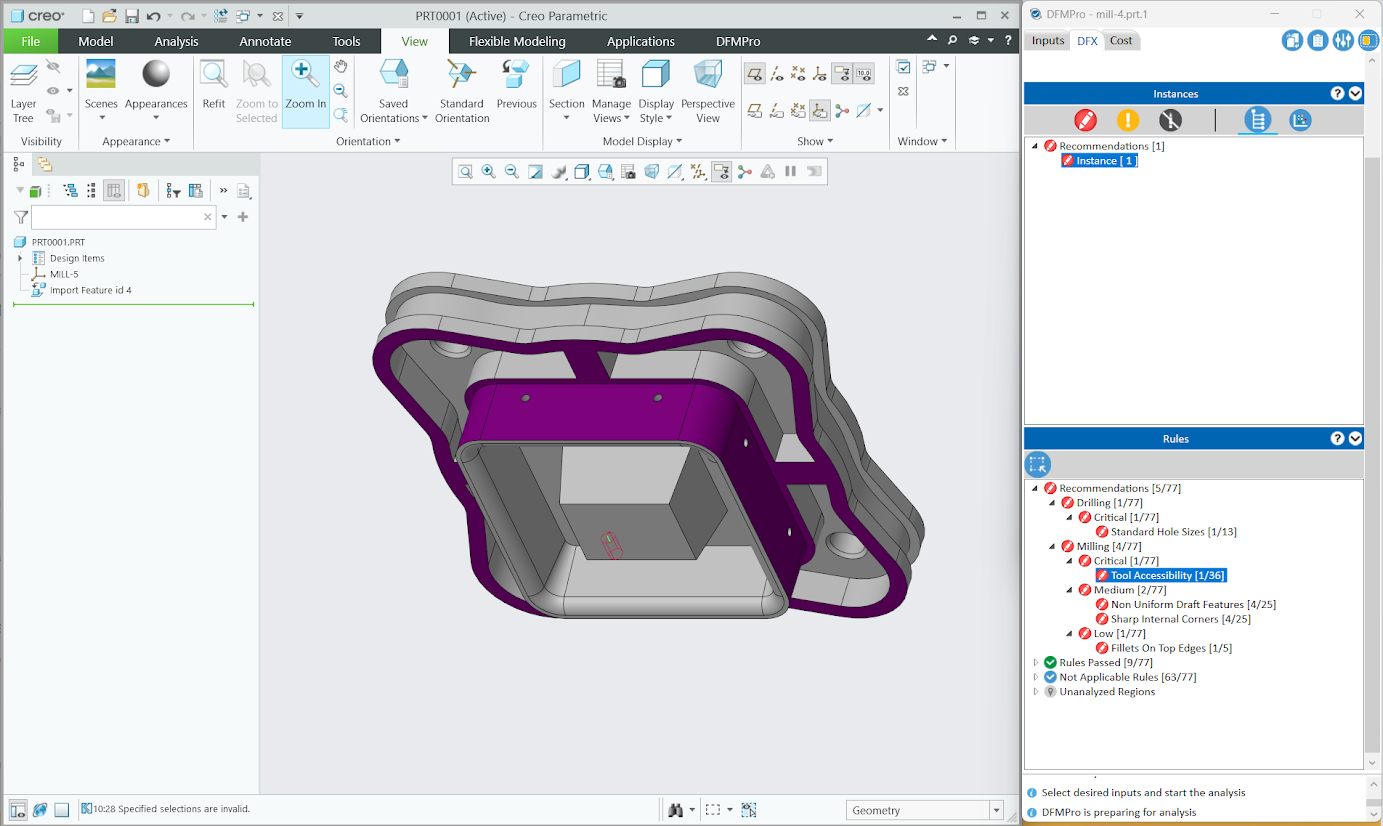
Task: Click the yellow warning filter icon in Instances
Action: [1128, 120]
